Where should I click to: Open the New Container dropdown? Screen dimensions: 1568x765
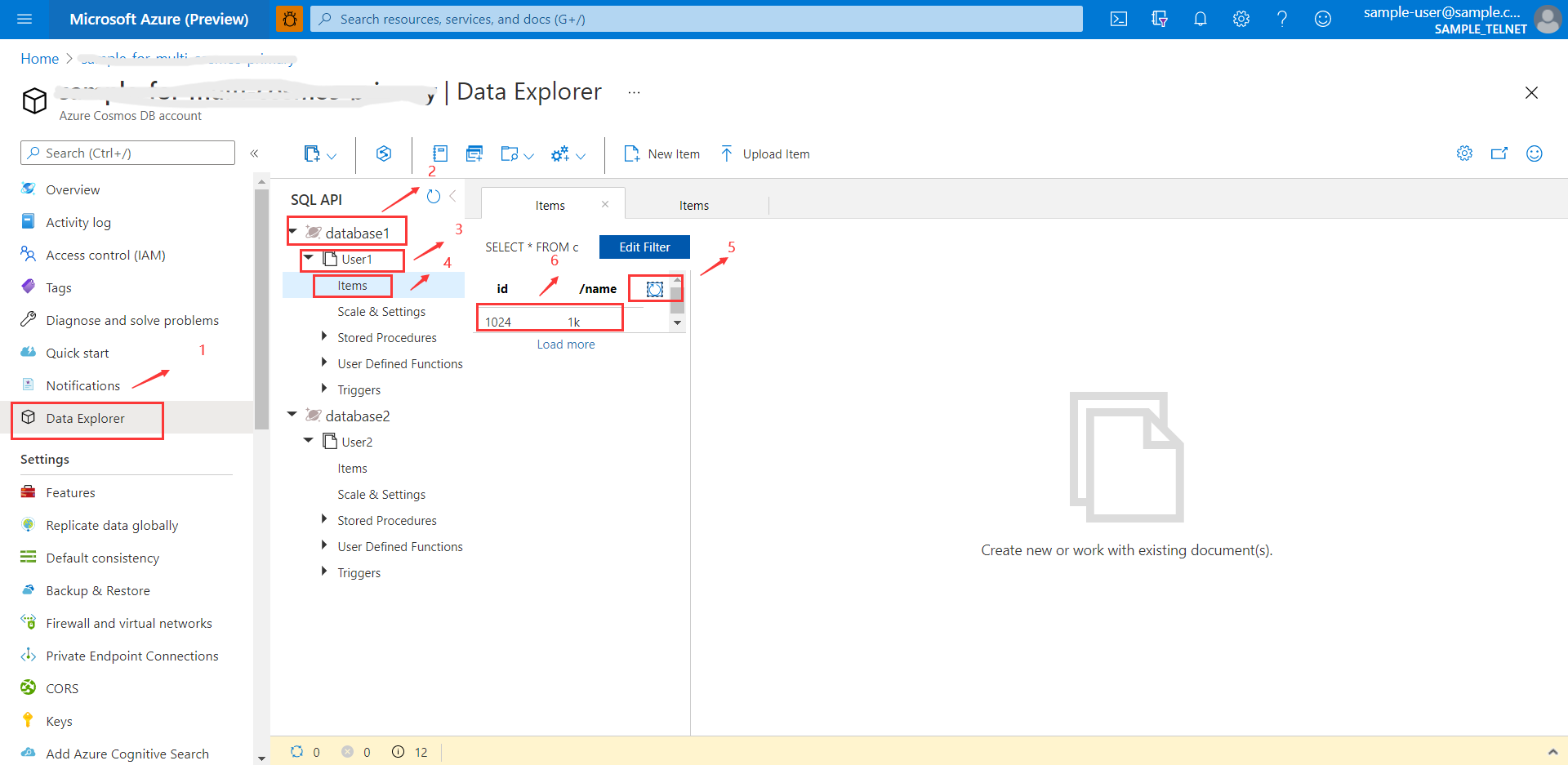[x=320, y=153]
